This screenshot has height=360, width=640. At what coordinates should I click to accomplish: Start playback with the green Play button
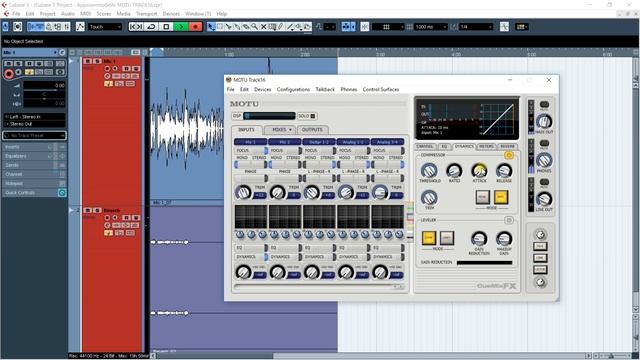[x=180, y=27]
